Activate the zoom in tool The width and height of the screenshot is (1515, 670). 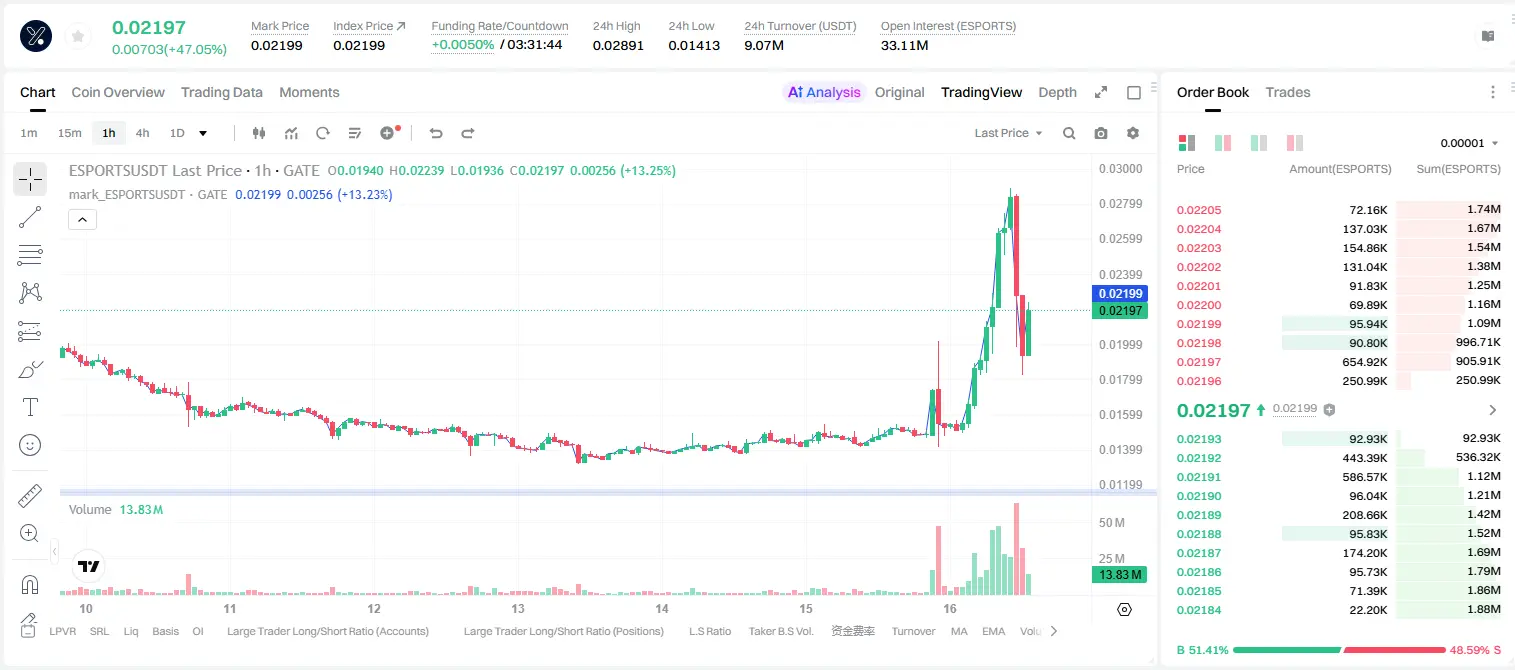tap(30, 533)
